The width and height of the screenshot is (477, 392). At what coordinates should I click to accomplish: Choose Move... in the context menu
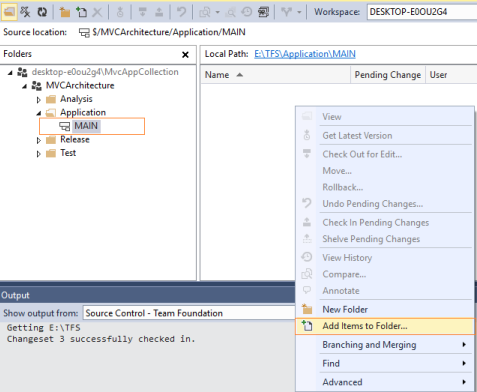point(385,171)
